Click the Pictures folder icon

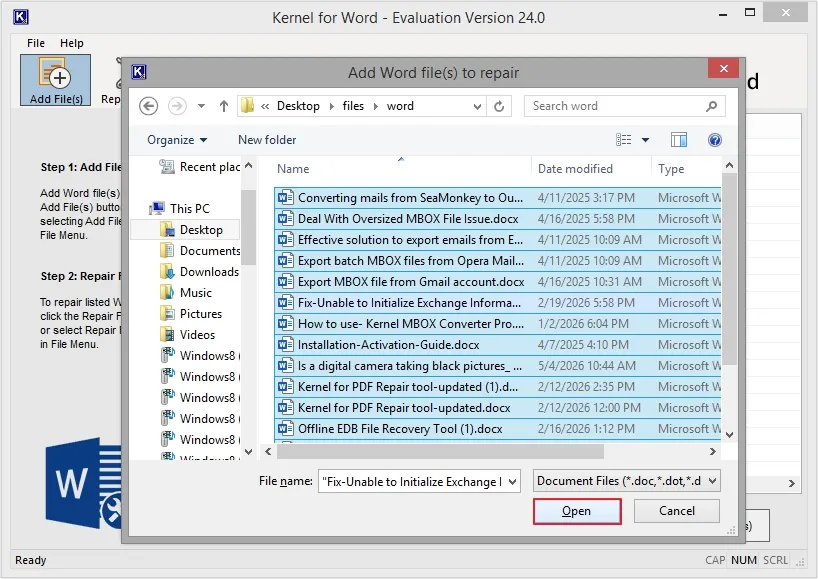[x=167, y=313]
